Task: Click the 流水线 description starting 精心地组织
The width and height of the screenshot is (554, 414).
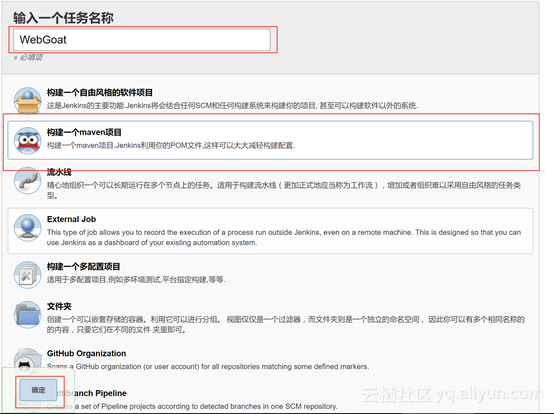Action: [x=283, y=190]
